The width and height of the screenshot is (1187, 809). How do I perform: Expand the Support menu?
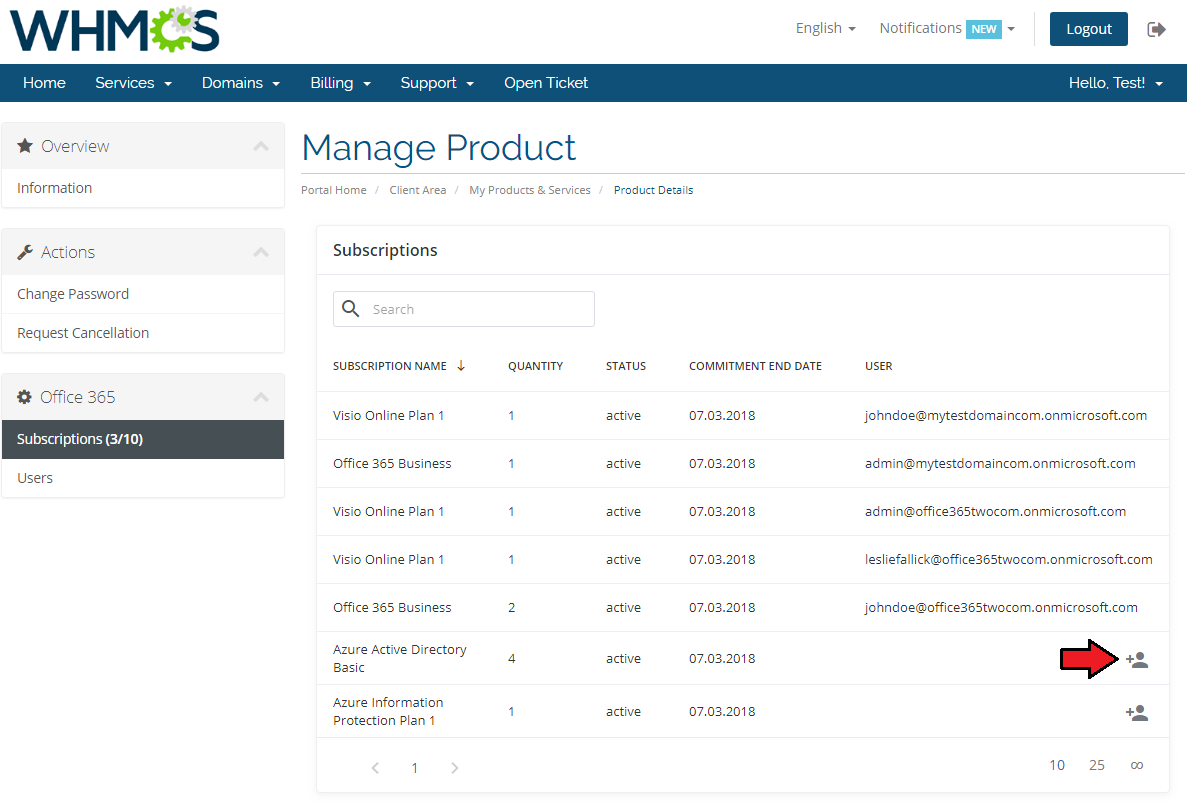[x=437, y=82]
